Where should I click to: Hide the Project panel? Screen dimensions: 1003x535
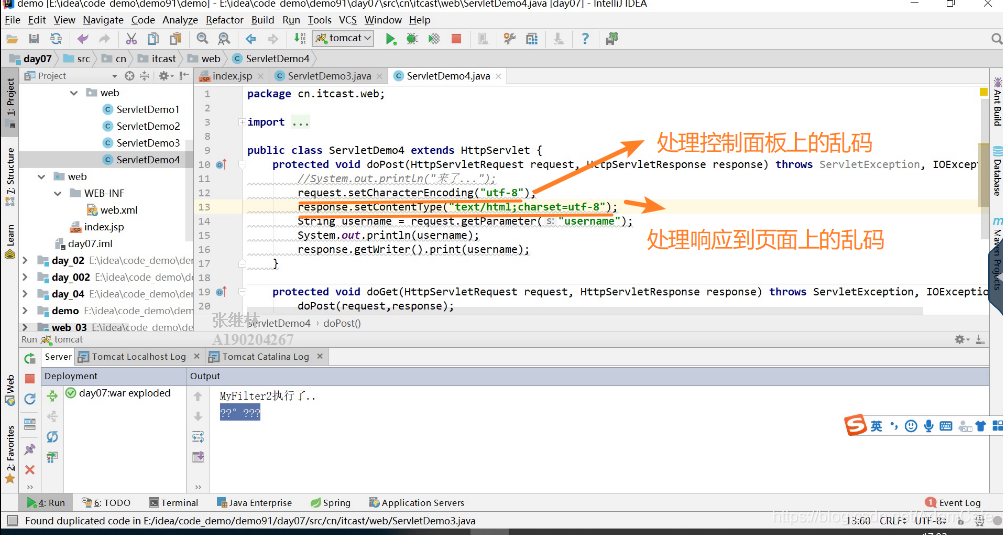coord(184,76)
